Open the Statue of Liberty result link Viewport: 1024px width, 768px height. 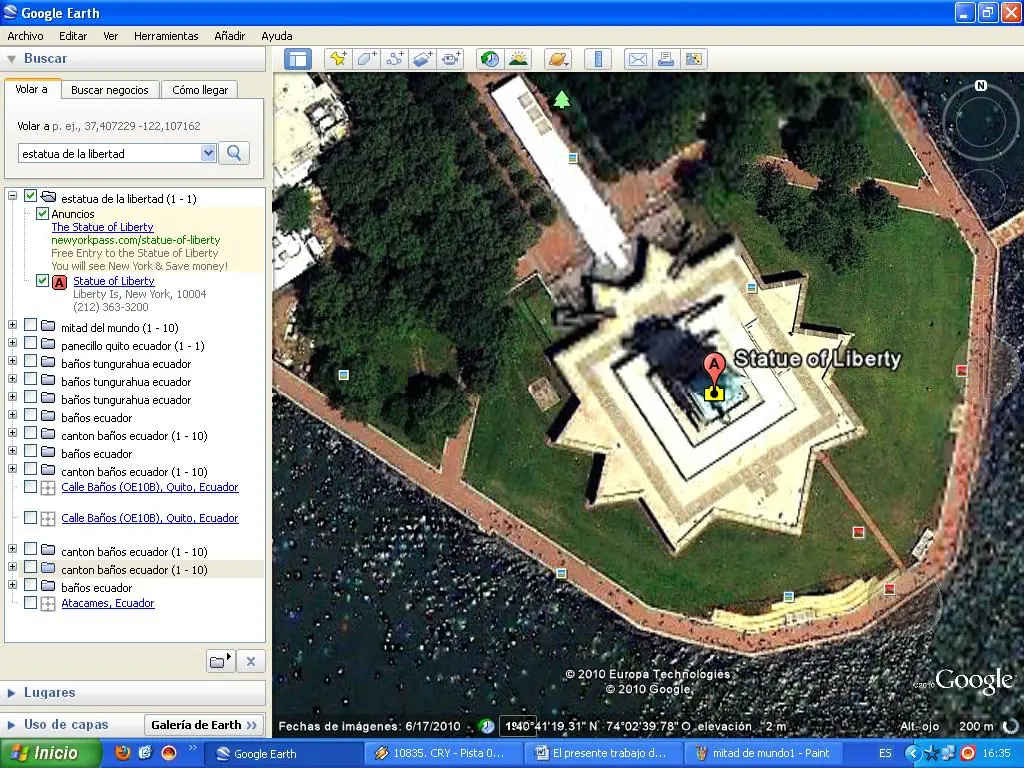point(114,281)
